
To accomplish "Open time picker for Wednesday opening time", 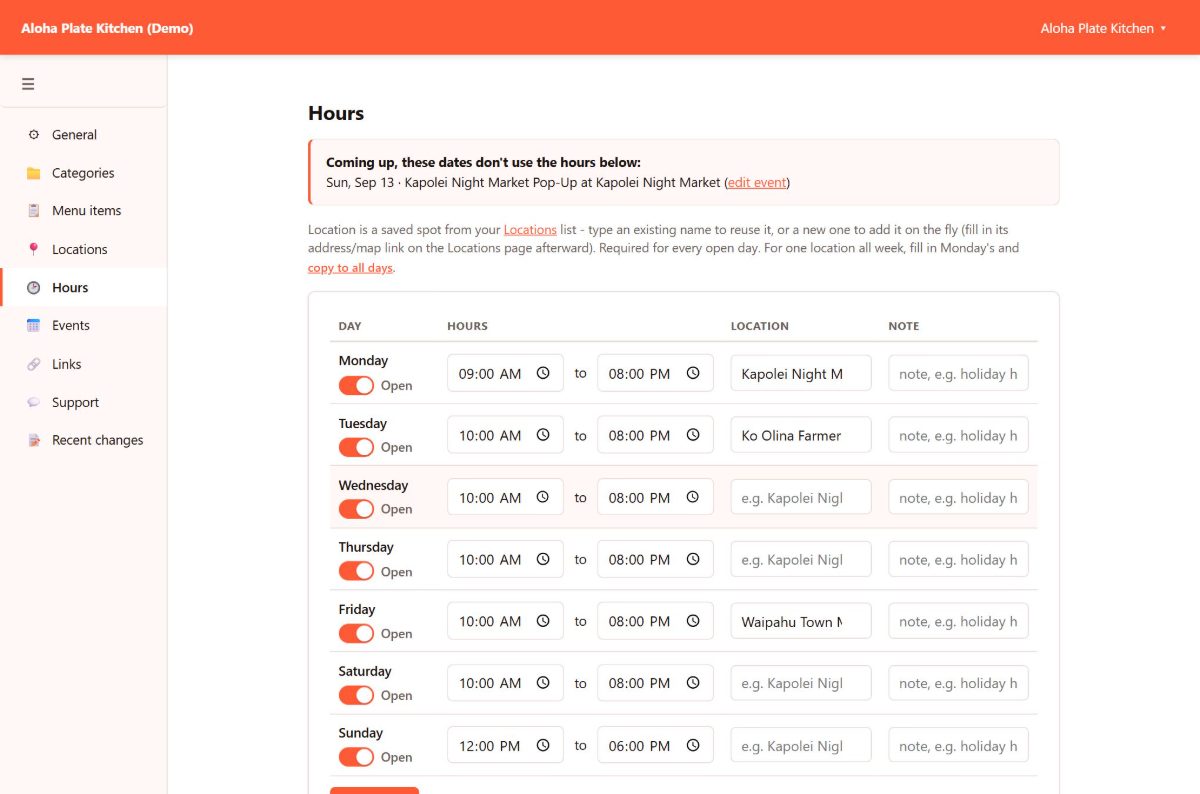I will click(x=543, y=497).
